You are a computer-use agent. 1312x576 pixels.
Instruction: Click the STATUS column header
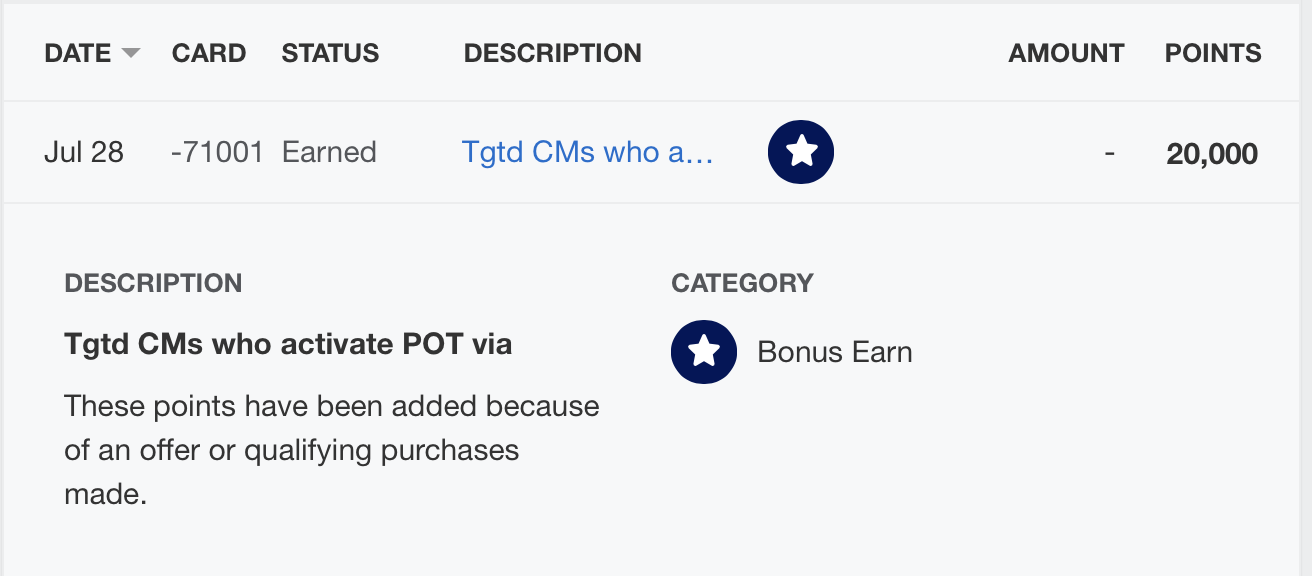coord(330,53)
